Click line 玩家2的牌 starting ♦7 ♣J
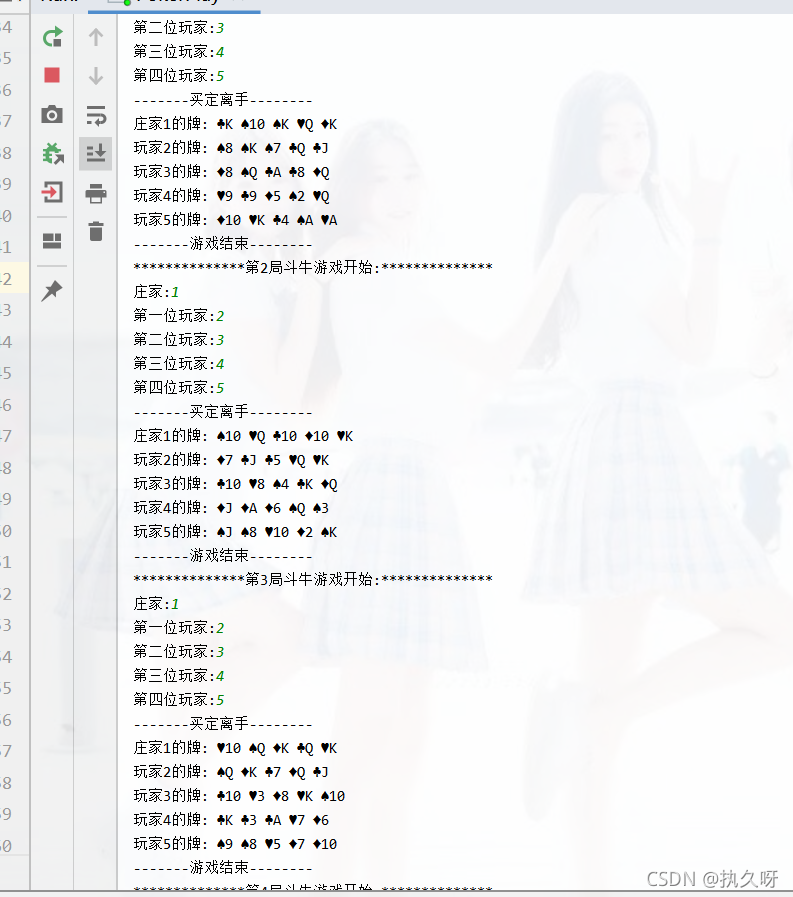The width and height of the screenshot is (793, 897). 232,460
